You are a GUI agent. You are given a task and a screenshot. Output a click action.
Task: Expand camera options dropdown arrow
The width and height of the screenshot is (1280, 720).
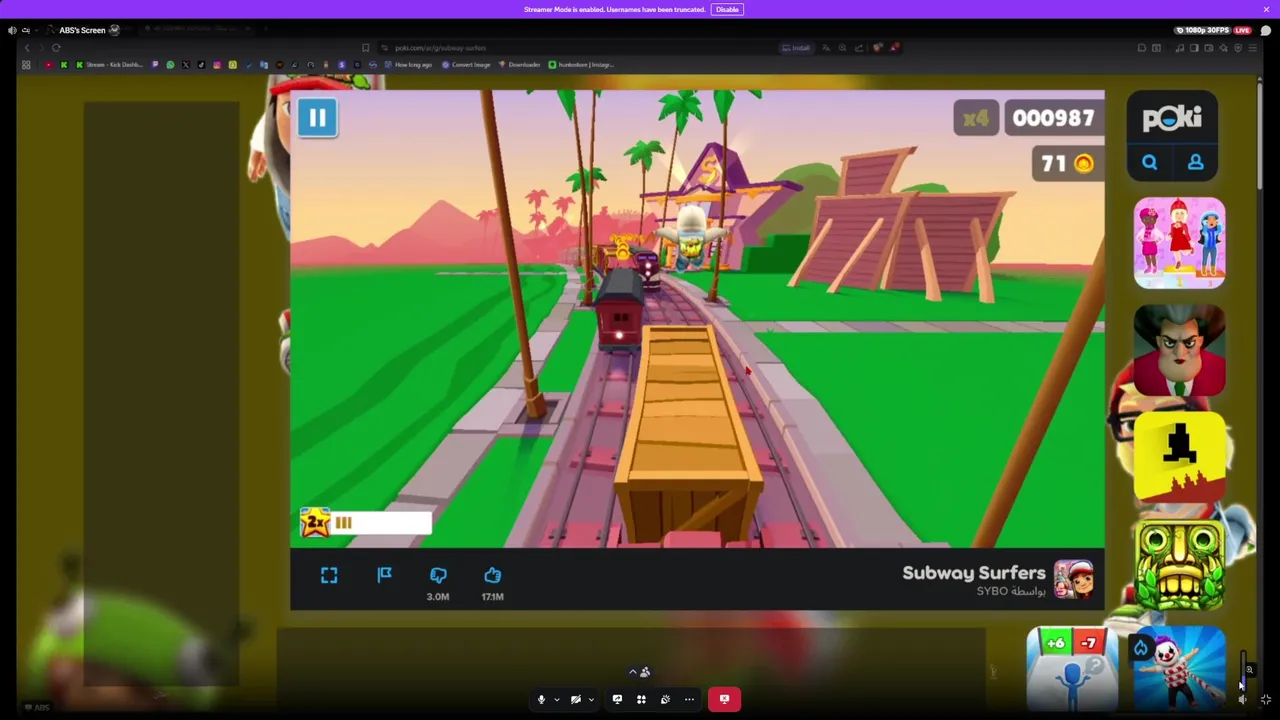(591, 700)
